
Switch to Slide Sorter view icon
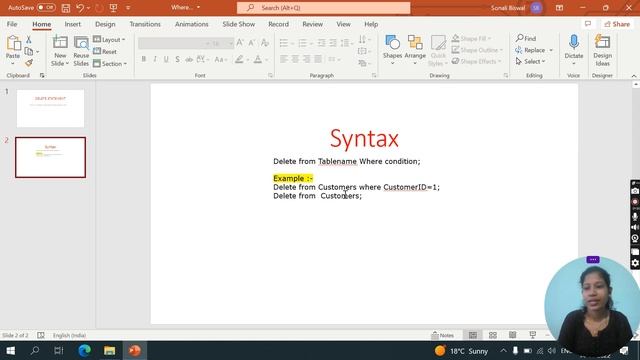point(493,335)
